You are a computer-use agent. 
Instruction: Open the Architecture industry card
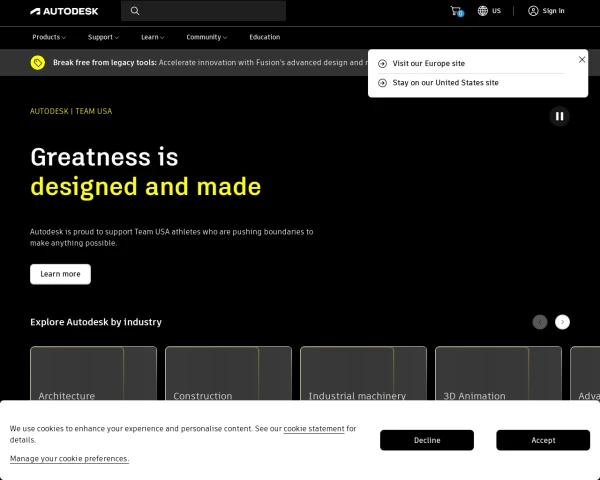click(93, 373)
